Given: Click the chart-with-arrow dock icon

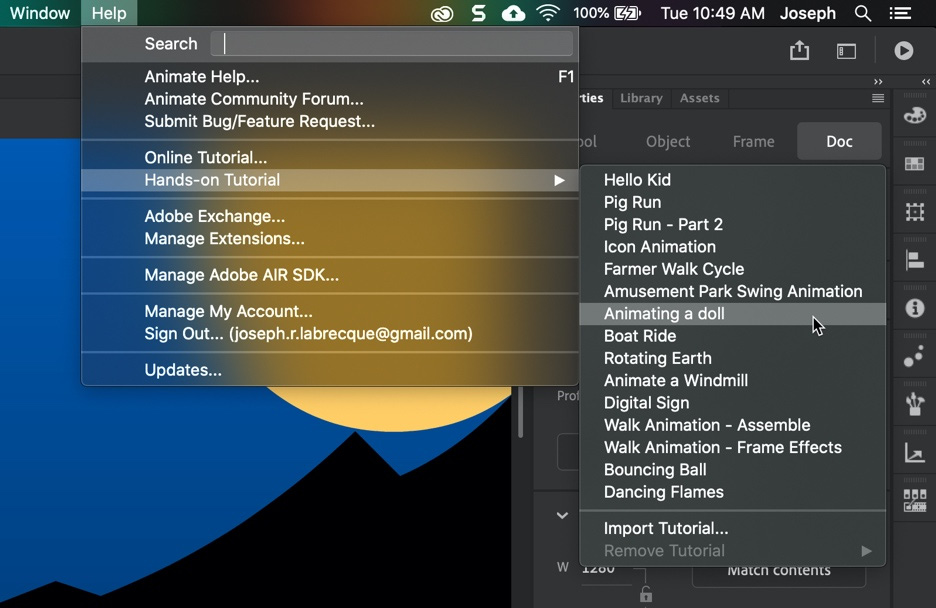Looking at the screenshot, I should tap(915, 453).
